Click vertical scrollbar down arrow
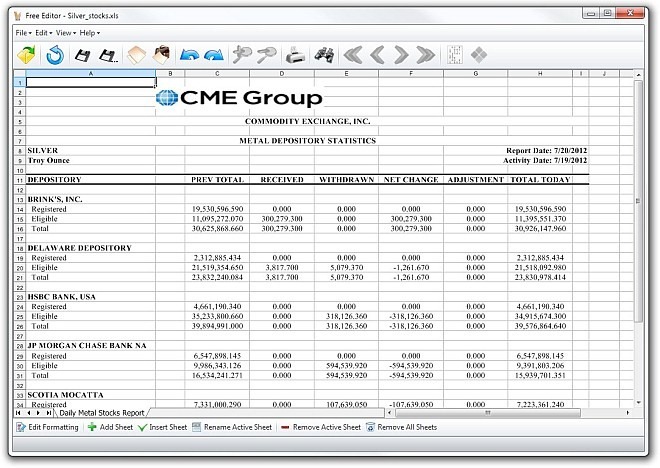This screenshot has height=468, width=660. pos(639,403)
